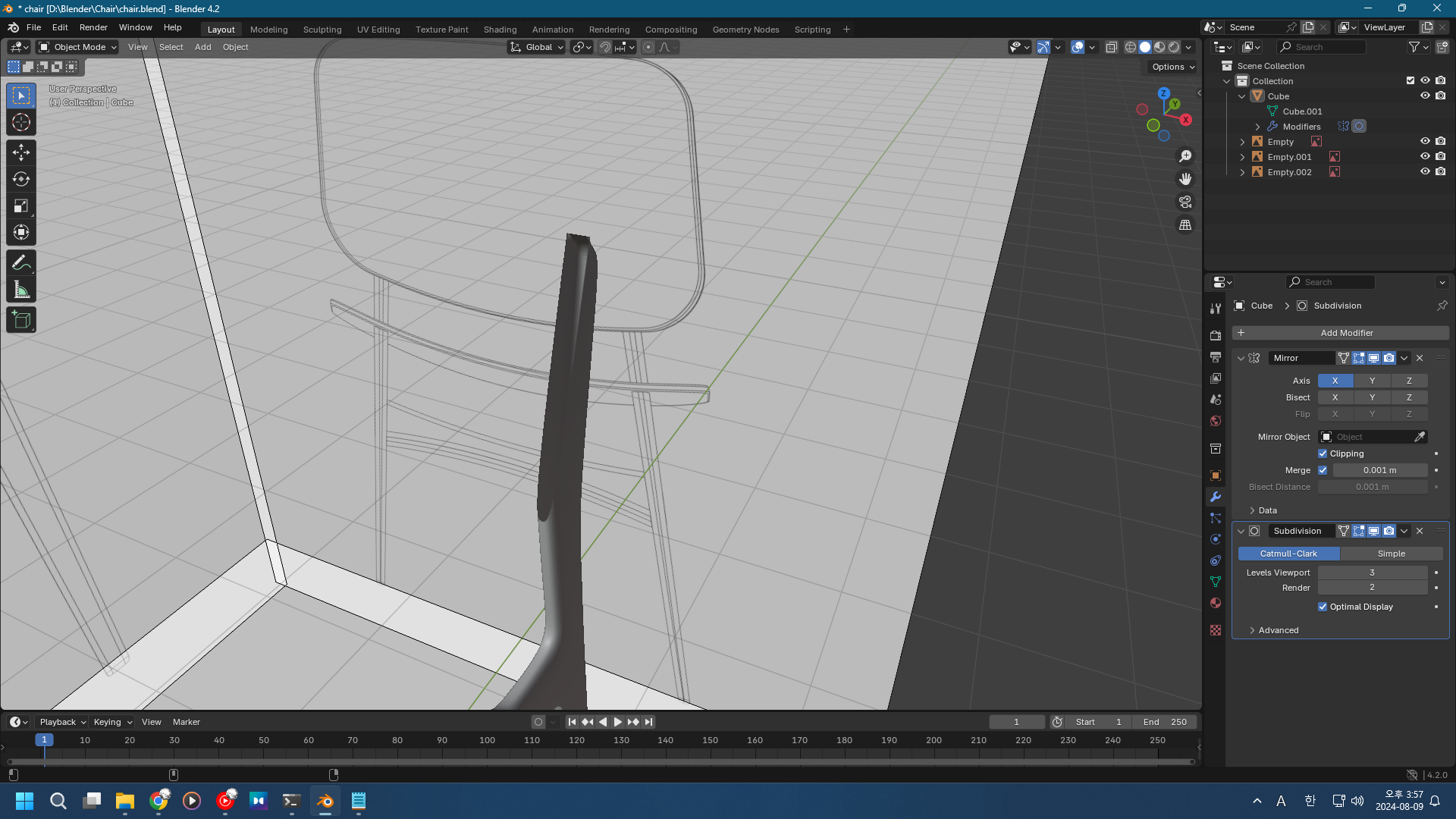Image resolution: width=1456 pixels, height=819 pixels.
Task: Switch to wireframe viewport shading
Action: click(1131, 47)
